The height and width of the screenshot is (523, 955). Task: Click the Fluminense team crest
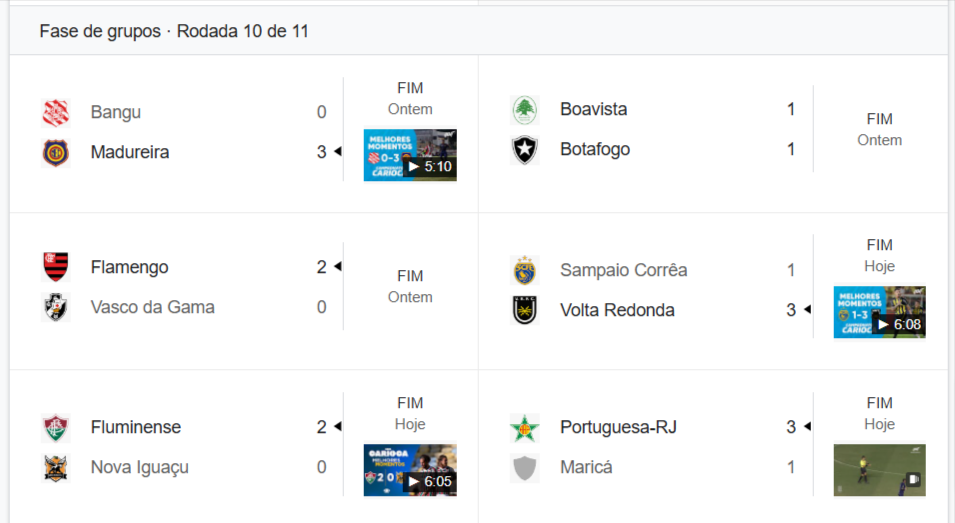coord(56,428)
